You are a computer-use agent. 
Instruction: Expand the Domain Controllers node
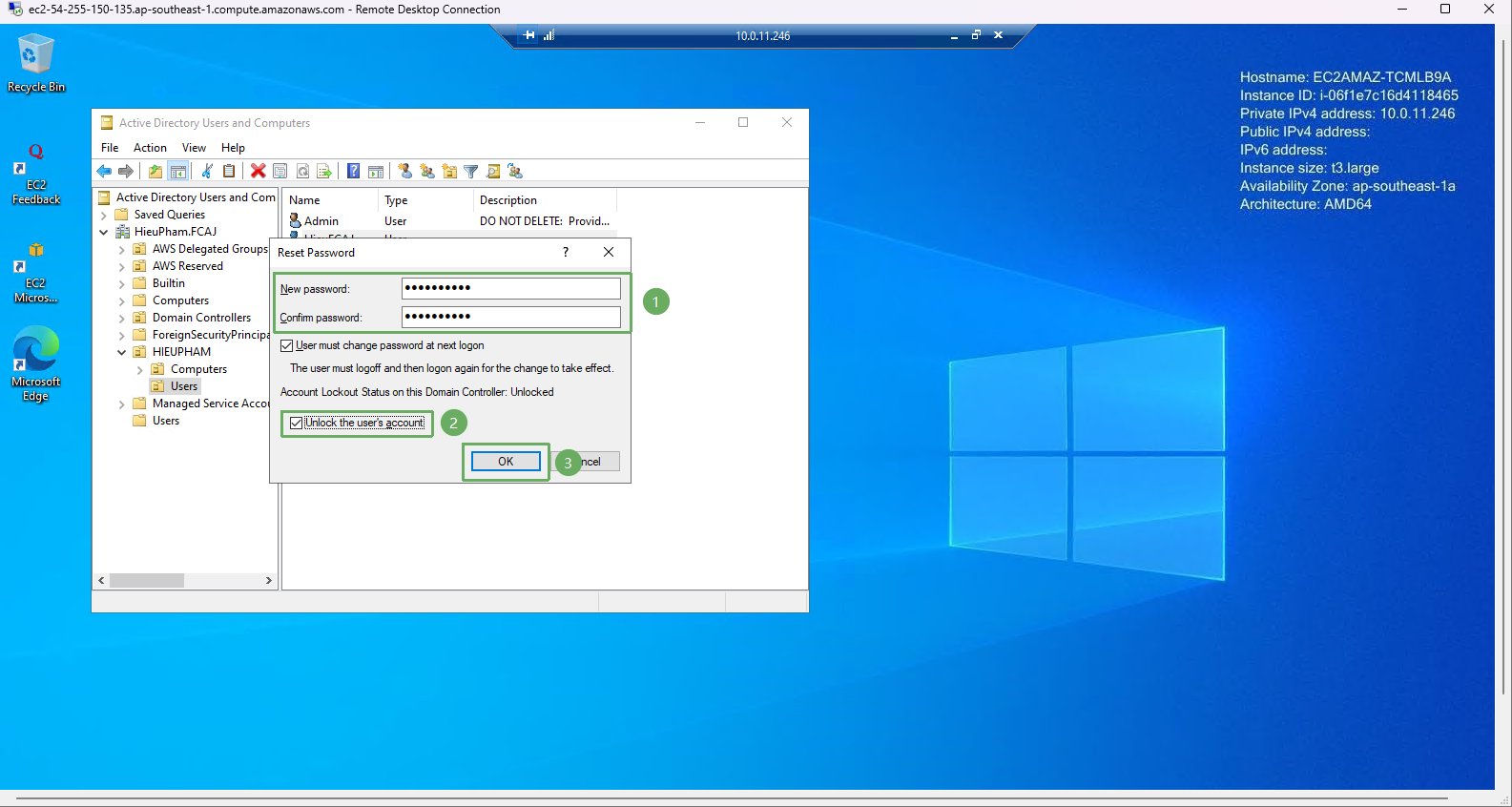(122, 319)
